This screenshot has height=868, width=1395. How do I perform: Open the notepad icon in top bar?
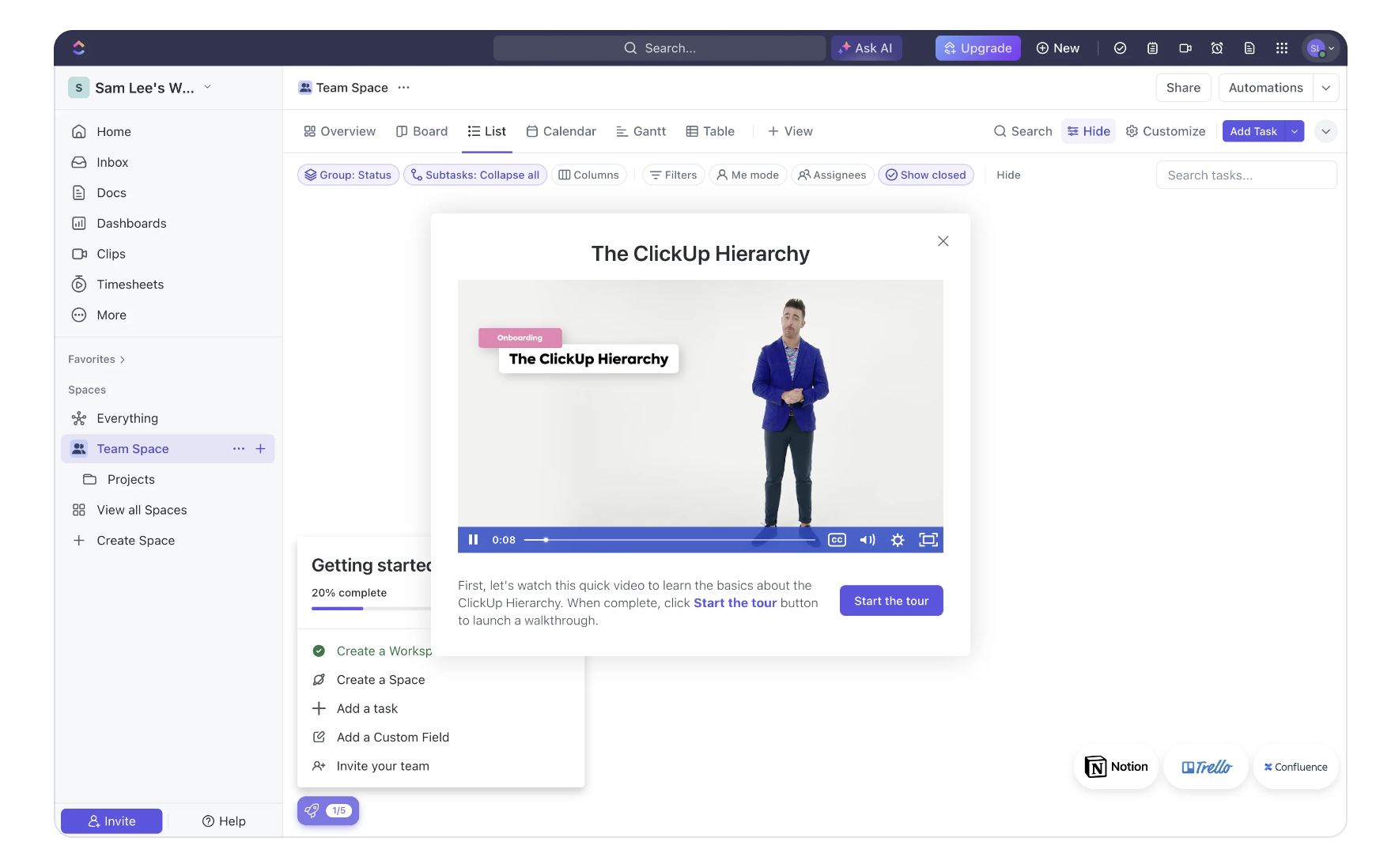pyautogui.click(x=1152, y=48)
